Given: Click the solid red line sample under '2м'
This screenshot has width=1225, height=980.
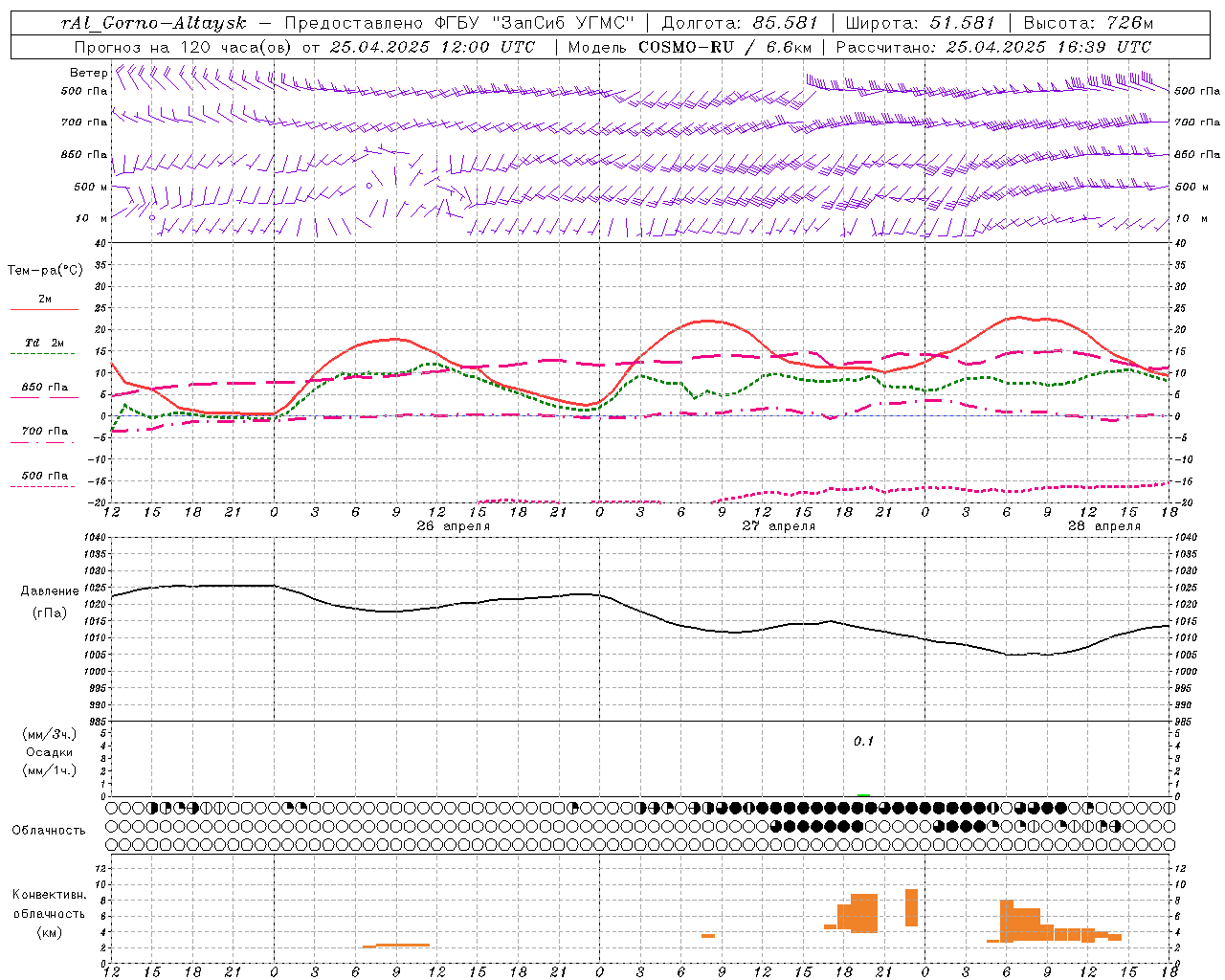Looking at the screenshot, I should coord(44,309).
